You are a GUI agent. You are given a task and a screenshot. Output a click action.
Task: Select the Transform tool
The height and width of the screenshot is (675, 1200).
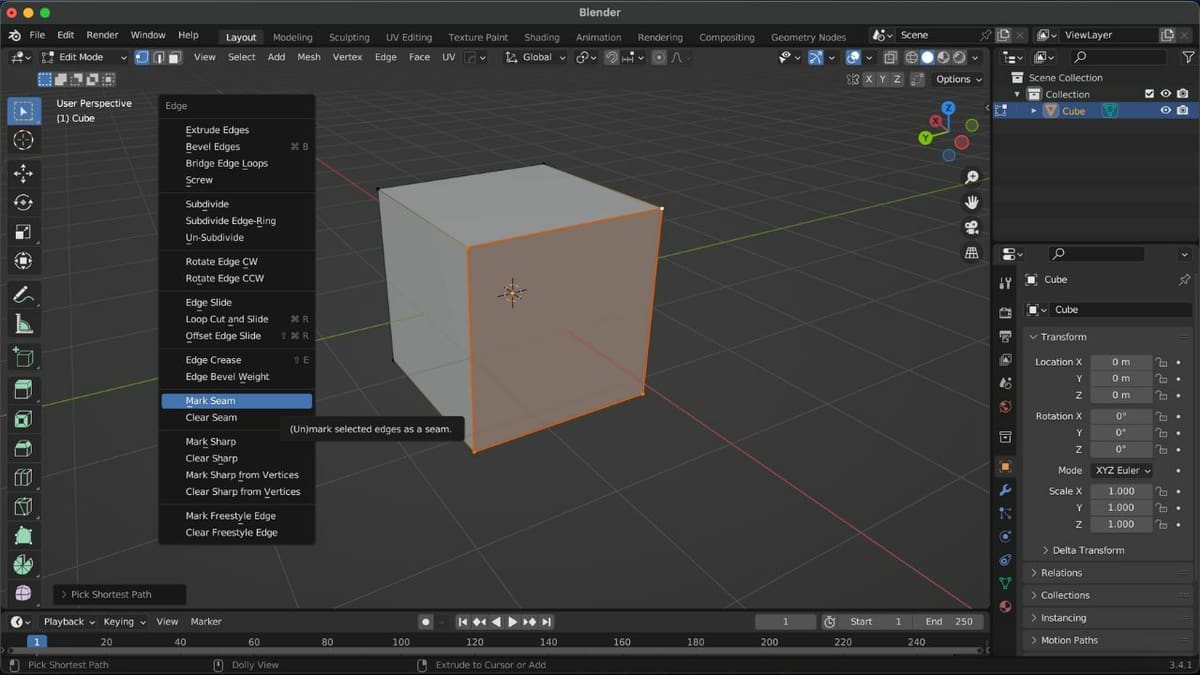(x=23, y=261)
